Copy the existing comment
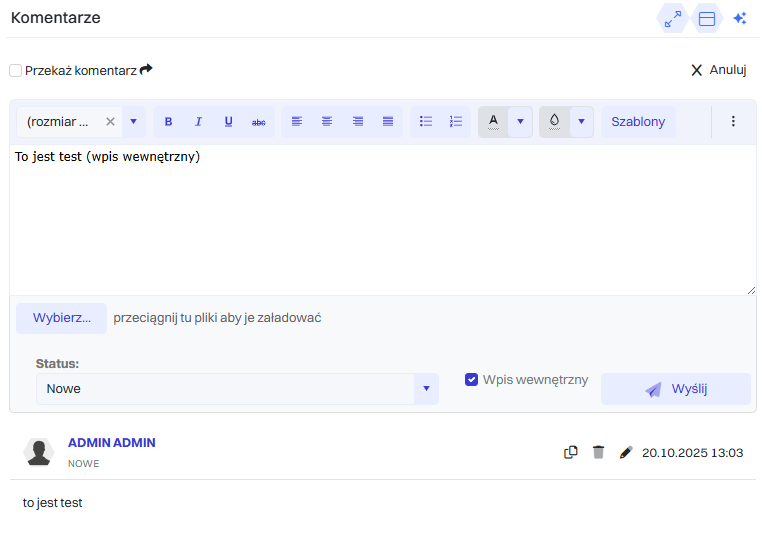 (571, 452)
